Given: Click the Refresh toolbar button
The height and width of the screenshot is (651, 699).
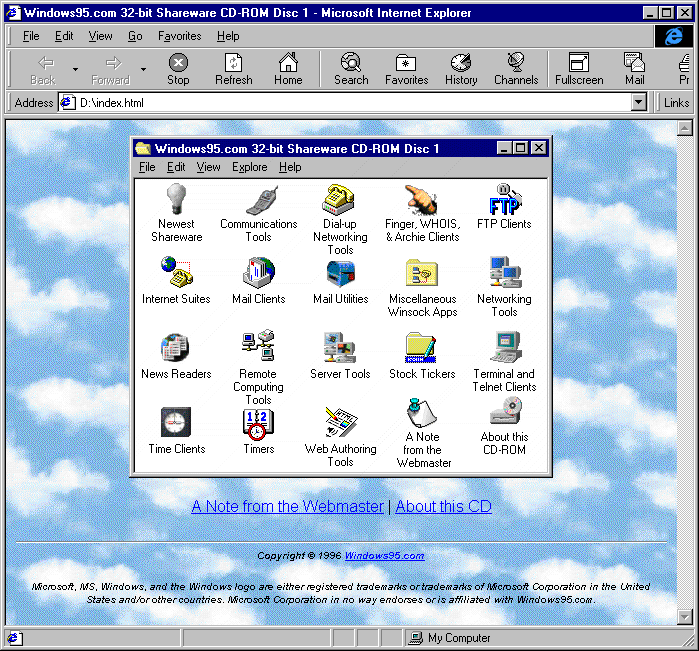Looking at the screenshot, I should (234, 69).
